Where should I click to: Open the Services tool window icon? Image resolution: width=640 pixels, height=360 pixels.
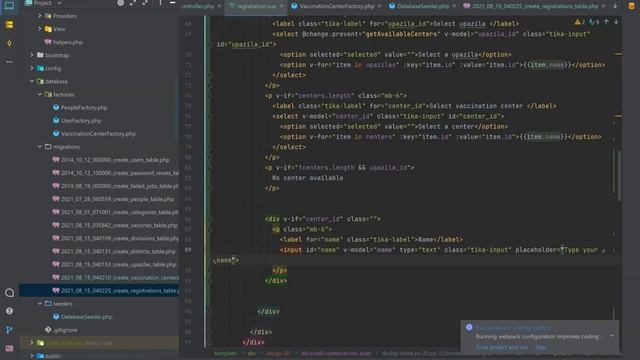pyautogui.click(x=9, y=293)
